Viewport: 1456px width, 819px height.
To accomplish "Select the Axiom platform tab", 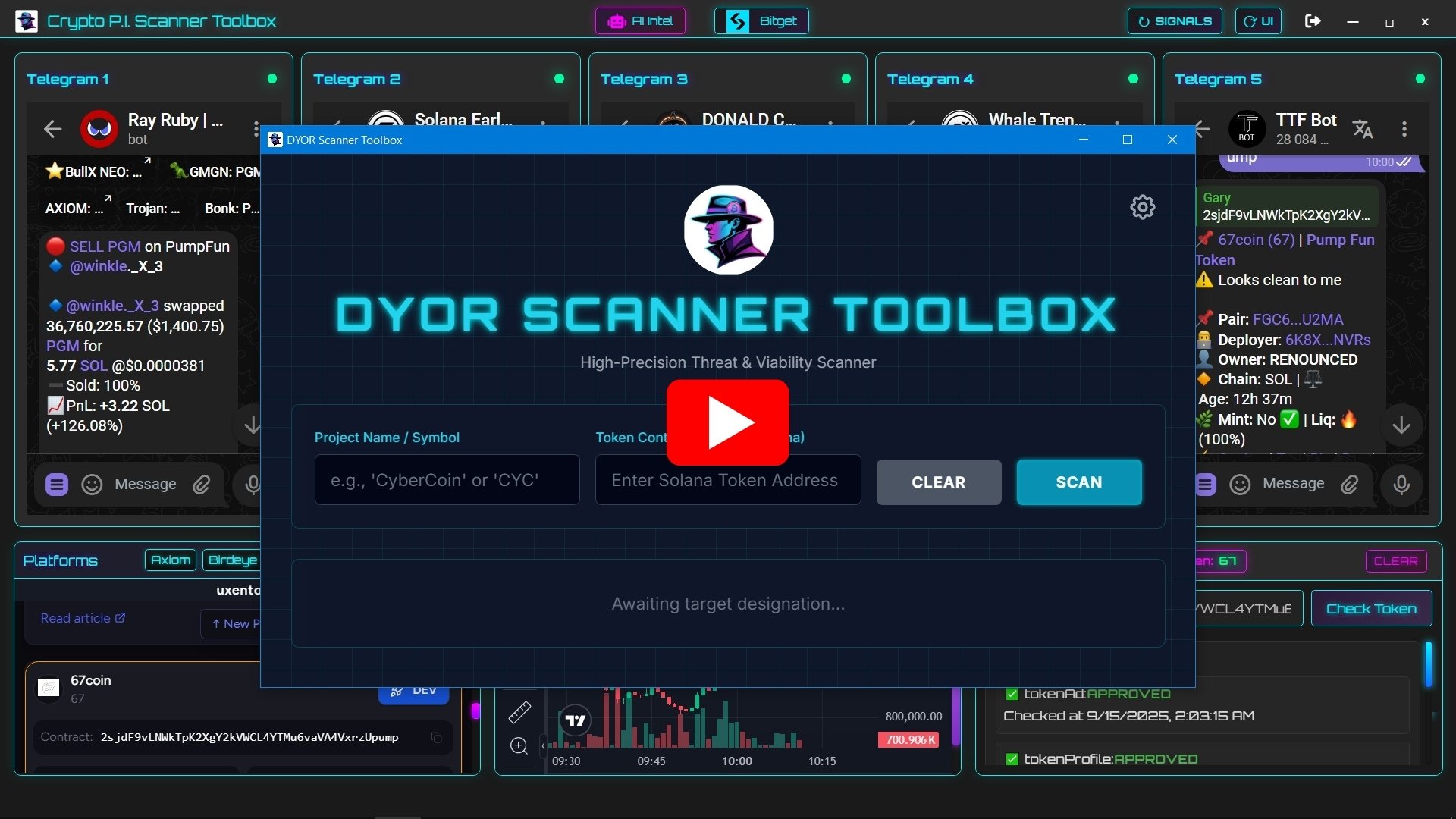I will [x=171, y=560].
